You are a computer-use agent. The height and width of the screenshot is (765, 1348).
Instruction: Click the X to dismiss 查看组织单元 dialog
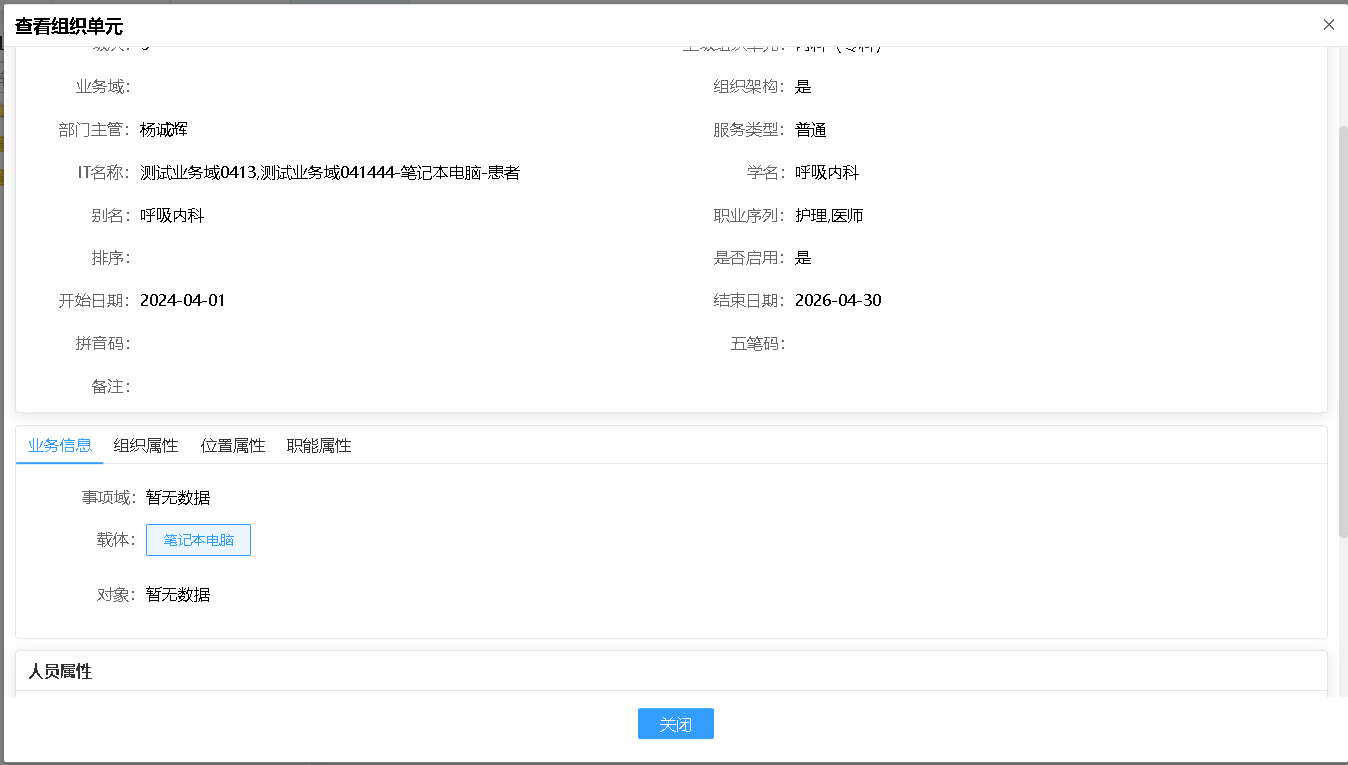point(1329,24)
